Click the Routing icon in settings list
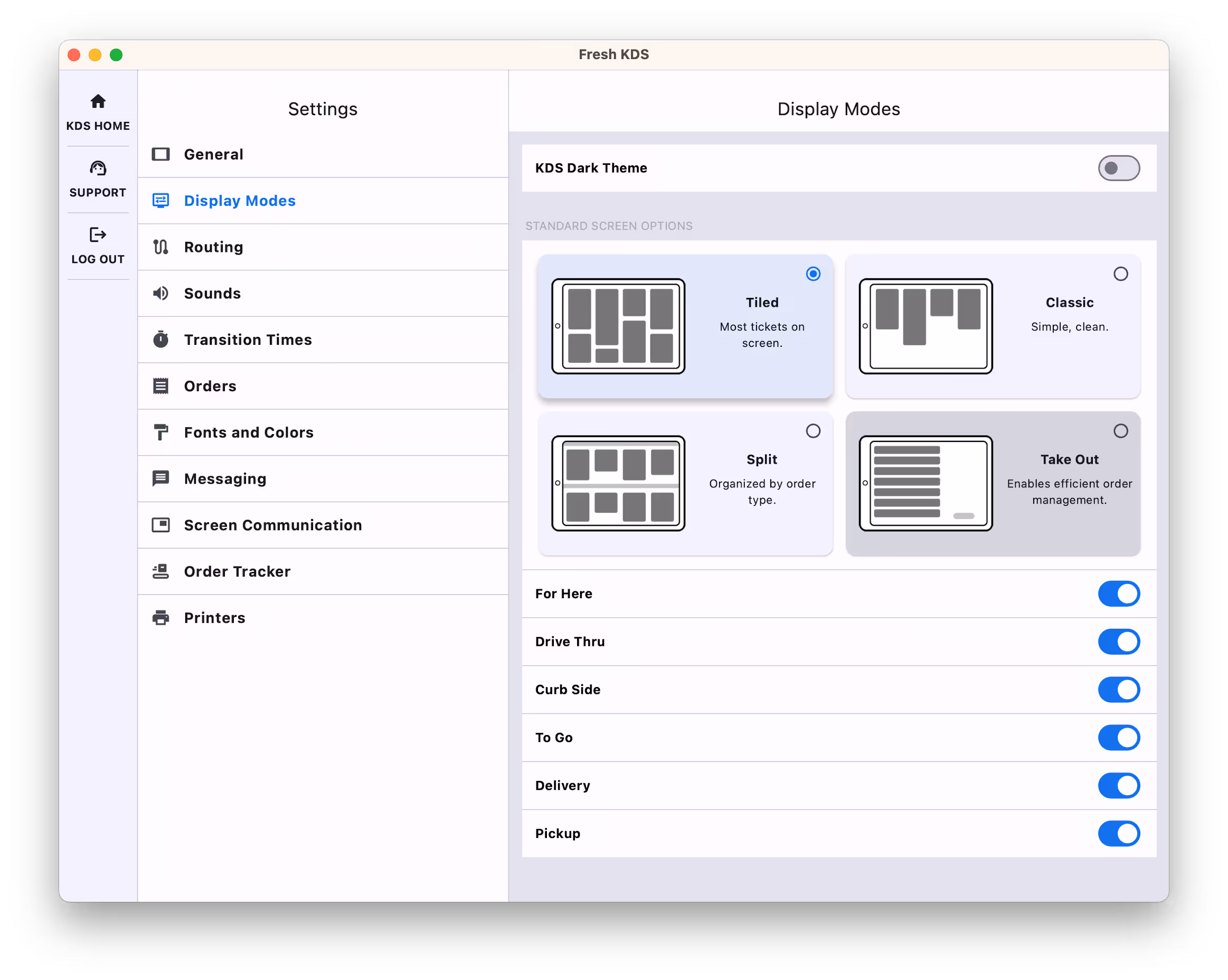Screen dimensions: 1228x980 tap(160, 247)
